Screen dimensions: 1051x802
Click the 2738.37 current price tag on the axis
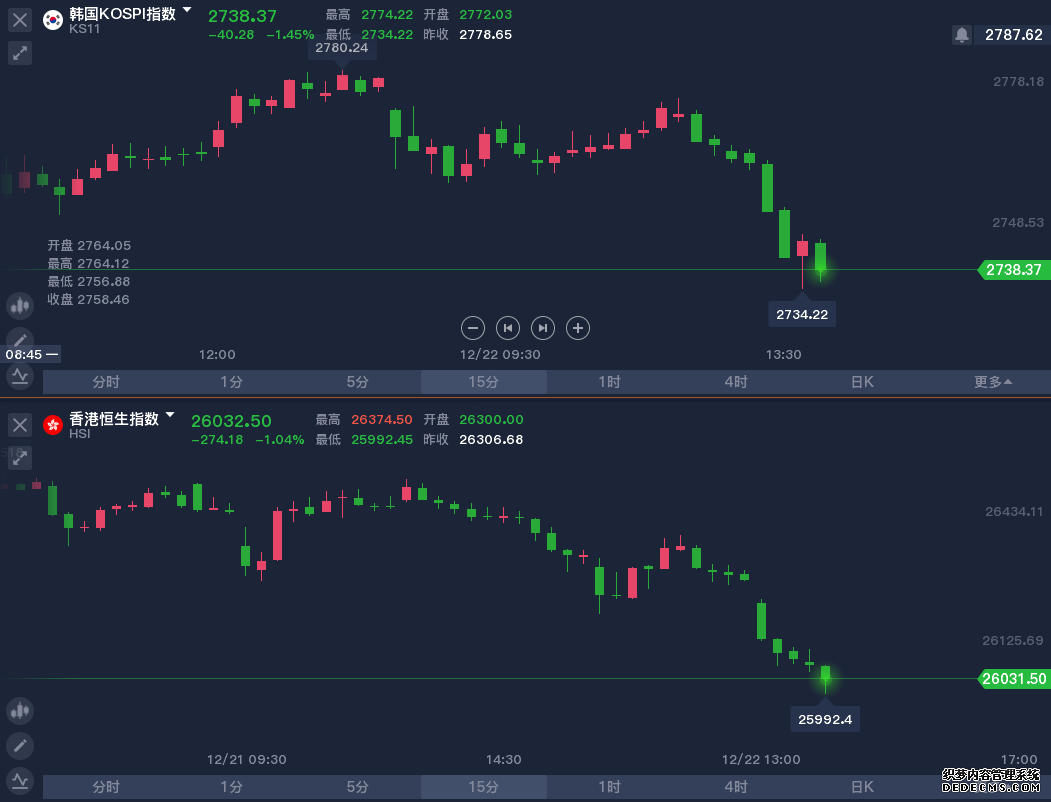coord(1014,270)
